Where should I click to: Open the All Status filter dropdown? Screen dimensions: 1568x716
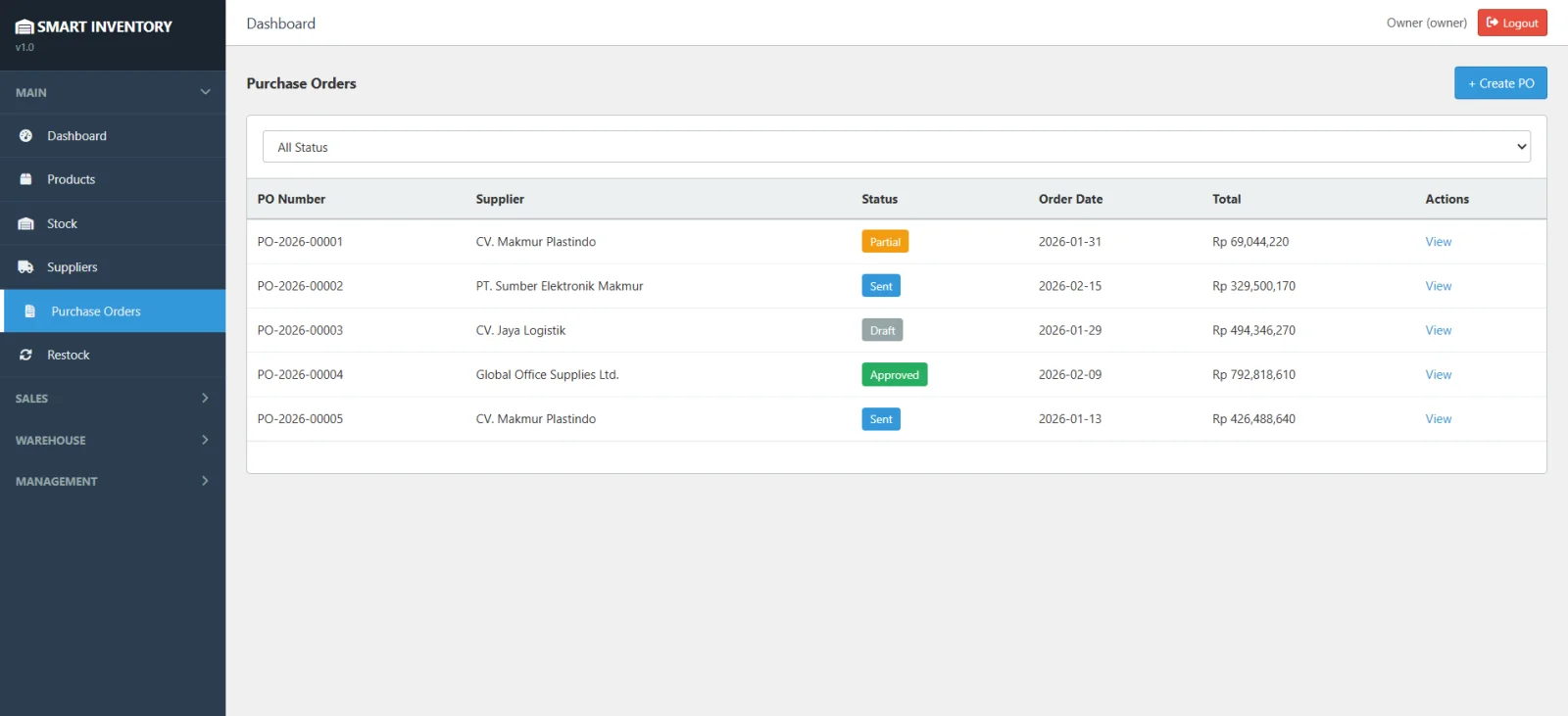[896, 147]
